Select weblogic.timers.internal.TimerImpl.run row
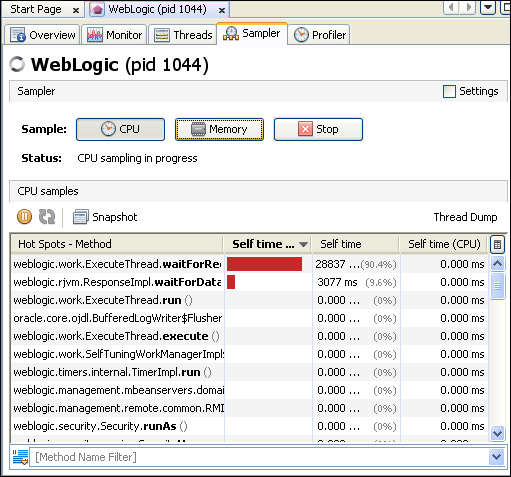Image resolution: width=511 pixels, height=477 pixels. (x=250, y=372)
